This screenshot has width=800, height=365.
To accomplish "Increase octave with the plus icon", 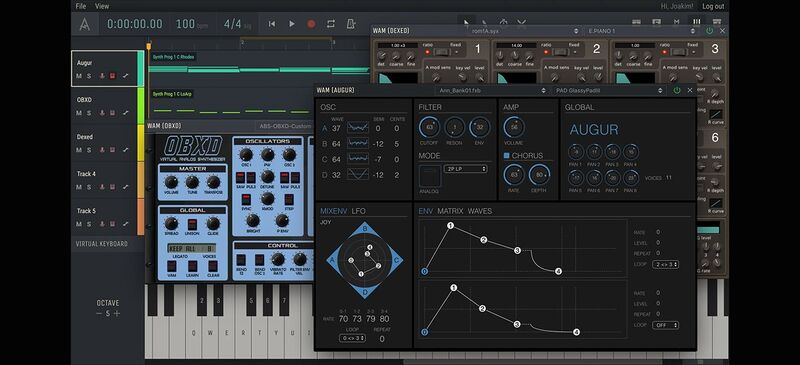I will click(x=117, y=313).
